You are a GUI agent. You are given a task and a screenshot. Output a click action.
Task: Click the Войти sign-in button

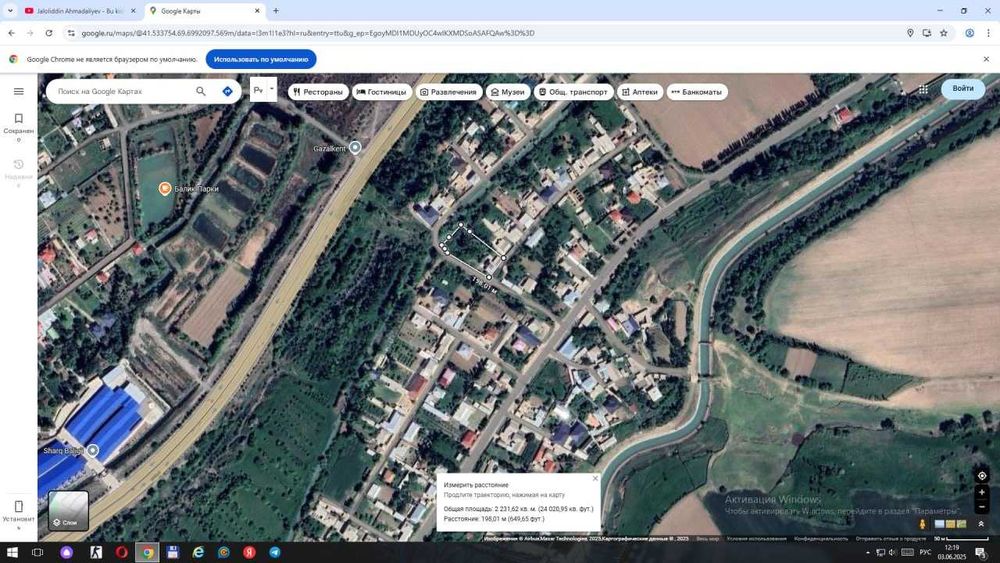click(963, 89)
